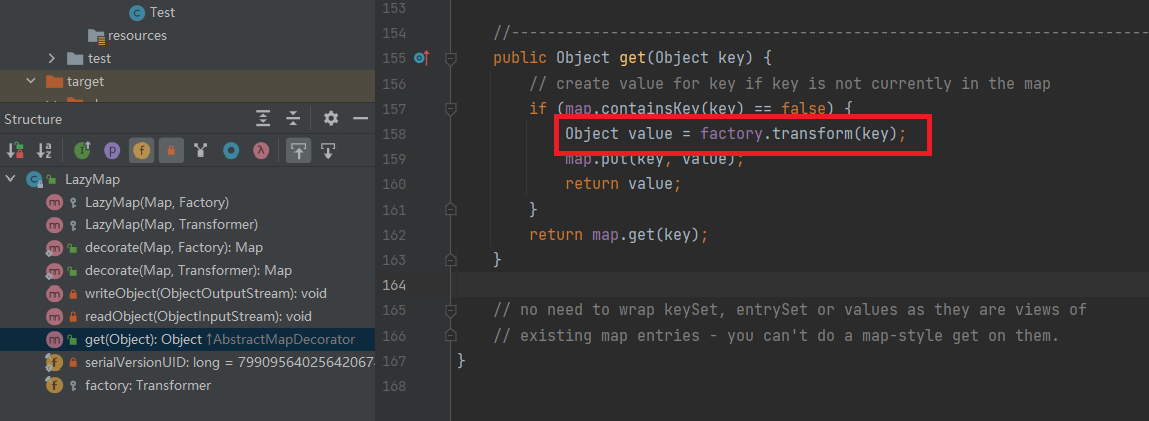Click 'map.put(key, value);' line
Viewport: 1149px width, 421px height.
coord(654,159)
